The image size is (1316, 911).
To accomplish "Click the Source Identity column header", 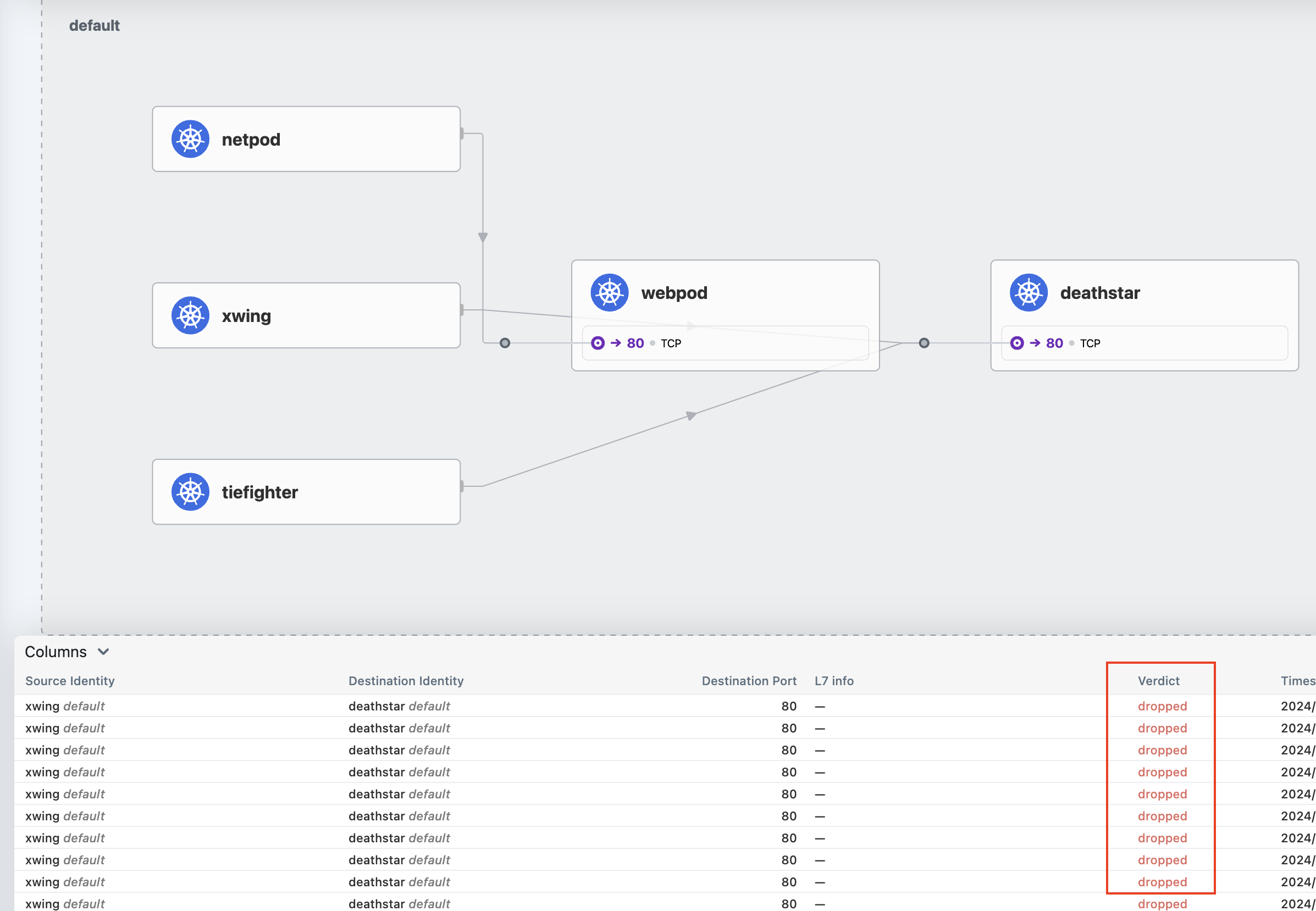I will pos(70,681).
